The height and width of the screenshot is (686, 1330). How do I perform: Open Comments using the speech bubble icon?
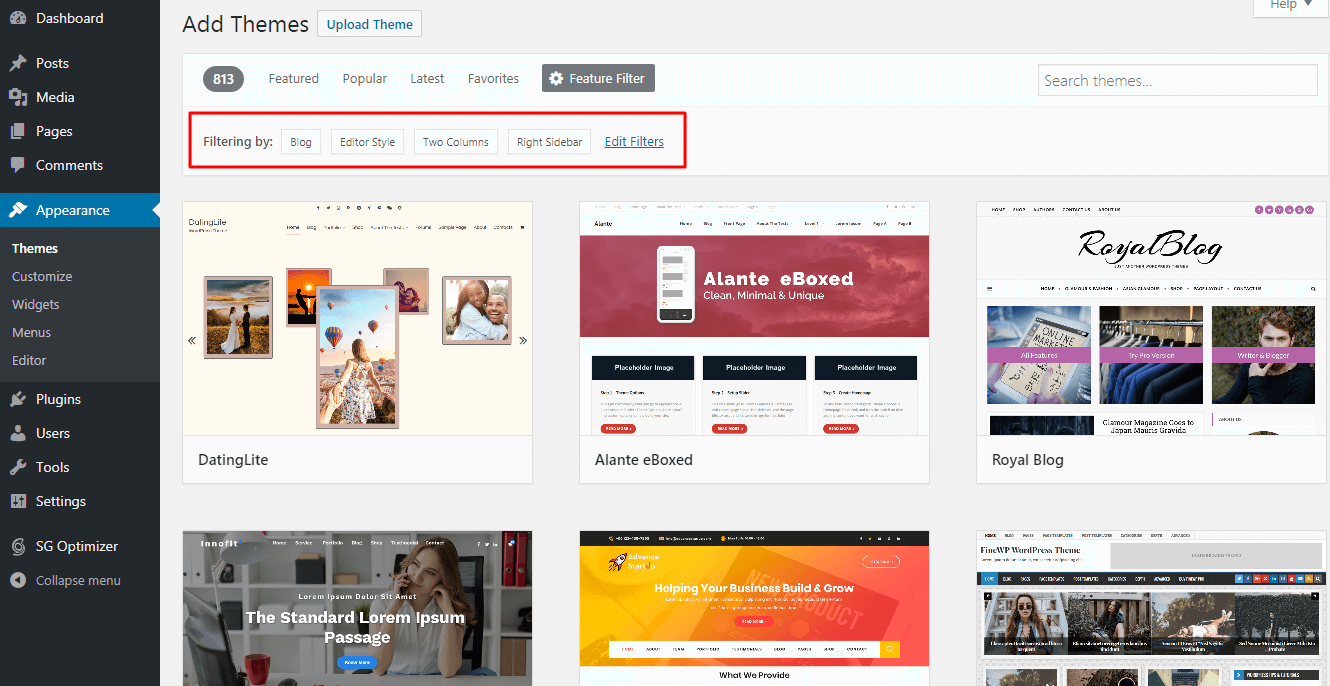click(x=18, y=165)
